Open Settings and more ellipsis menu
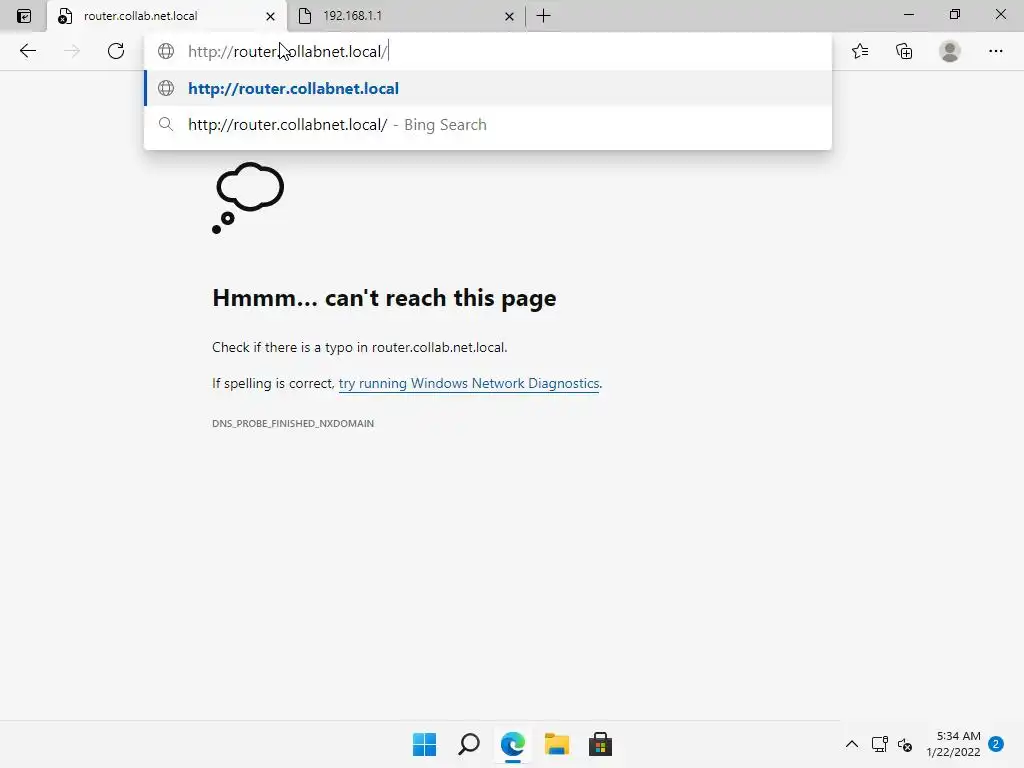Viewport: 1024px width, 768px height. [995, 51]
